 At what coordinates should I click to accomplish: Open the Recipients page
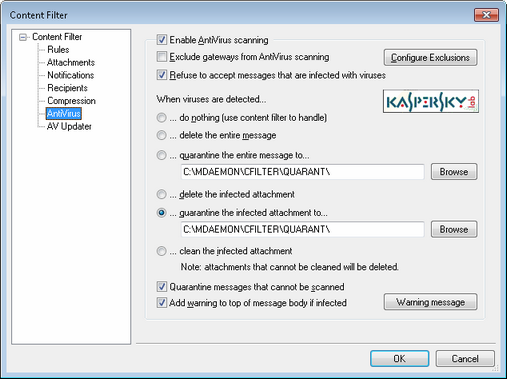pos(67,88)
